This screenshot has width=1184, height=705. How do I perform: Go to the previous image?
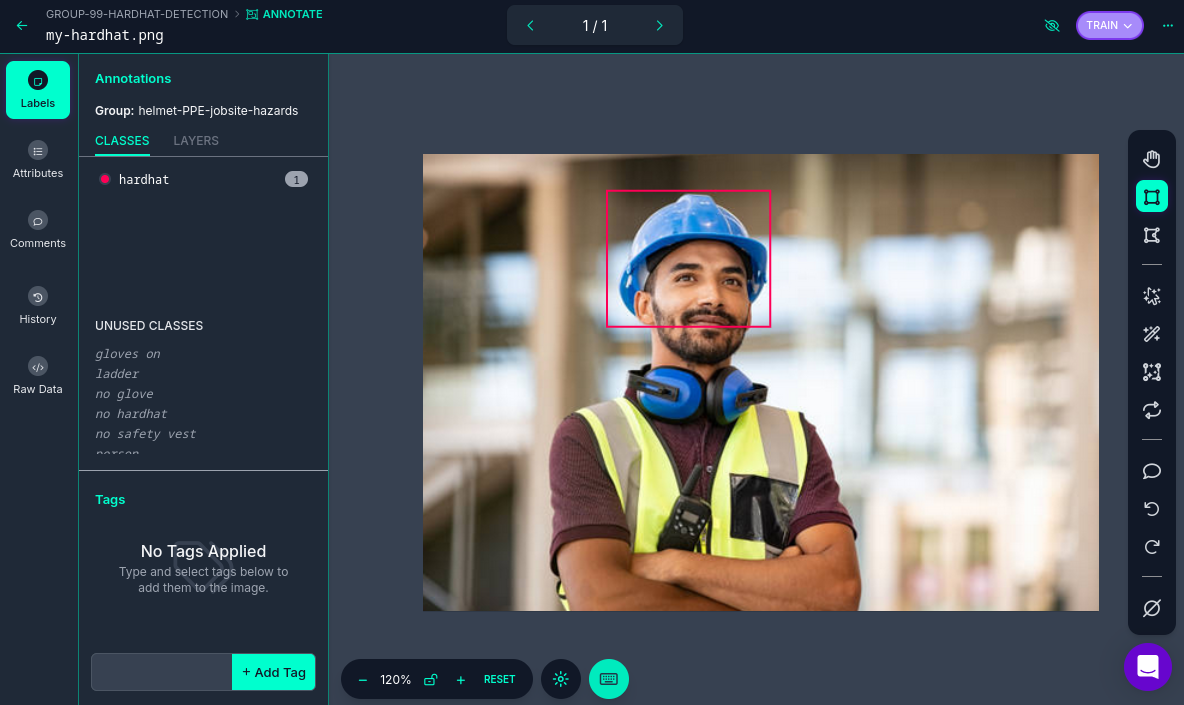coord(530,26)
